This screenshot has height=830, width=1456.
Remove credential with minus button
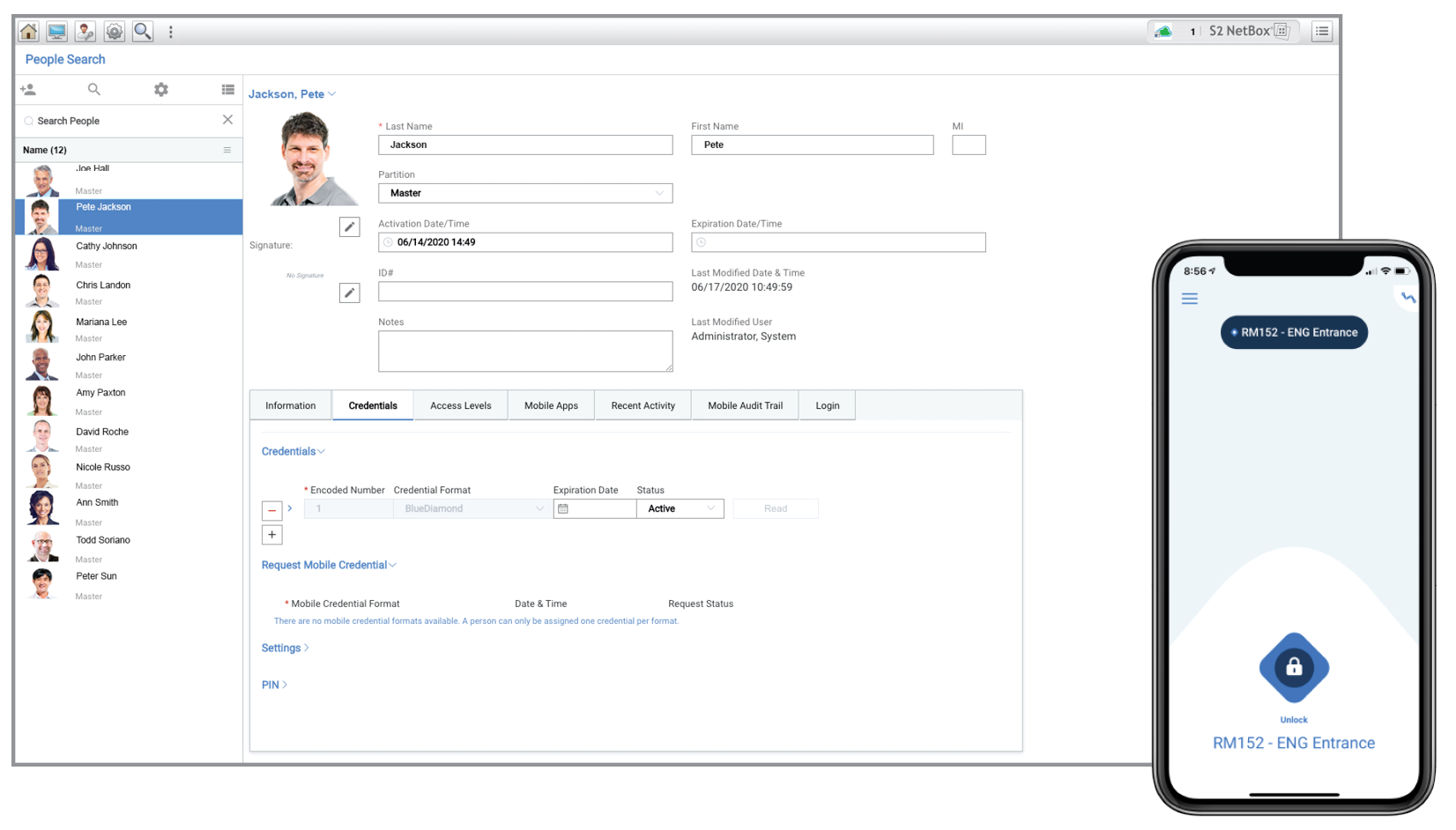pyautogui.click(x=271, y=510)
